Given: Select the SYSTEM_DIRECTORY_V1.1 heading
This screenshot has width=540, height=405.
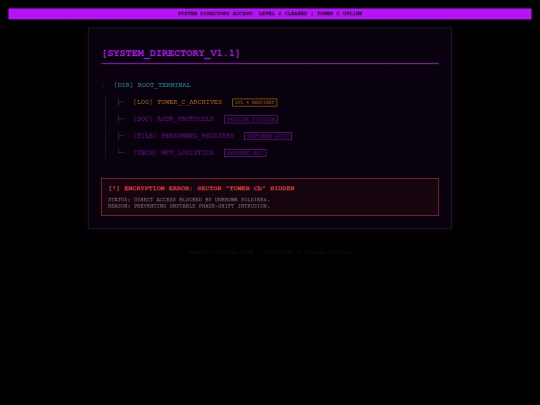Looking at the screenshot, I should tap(171, 53).
